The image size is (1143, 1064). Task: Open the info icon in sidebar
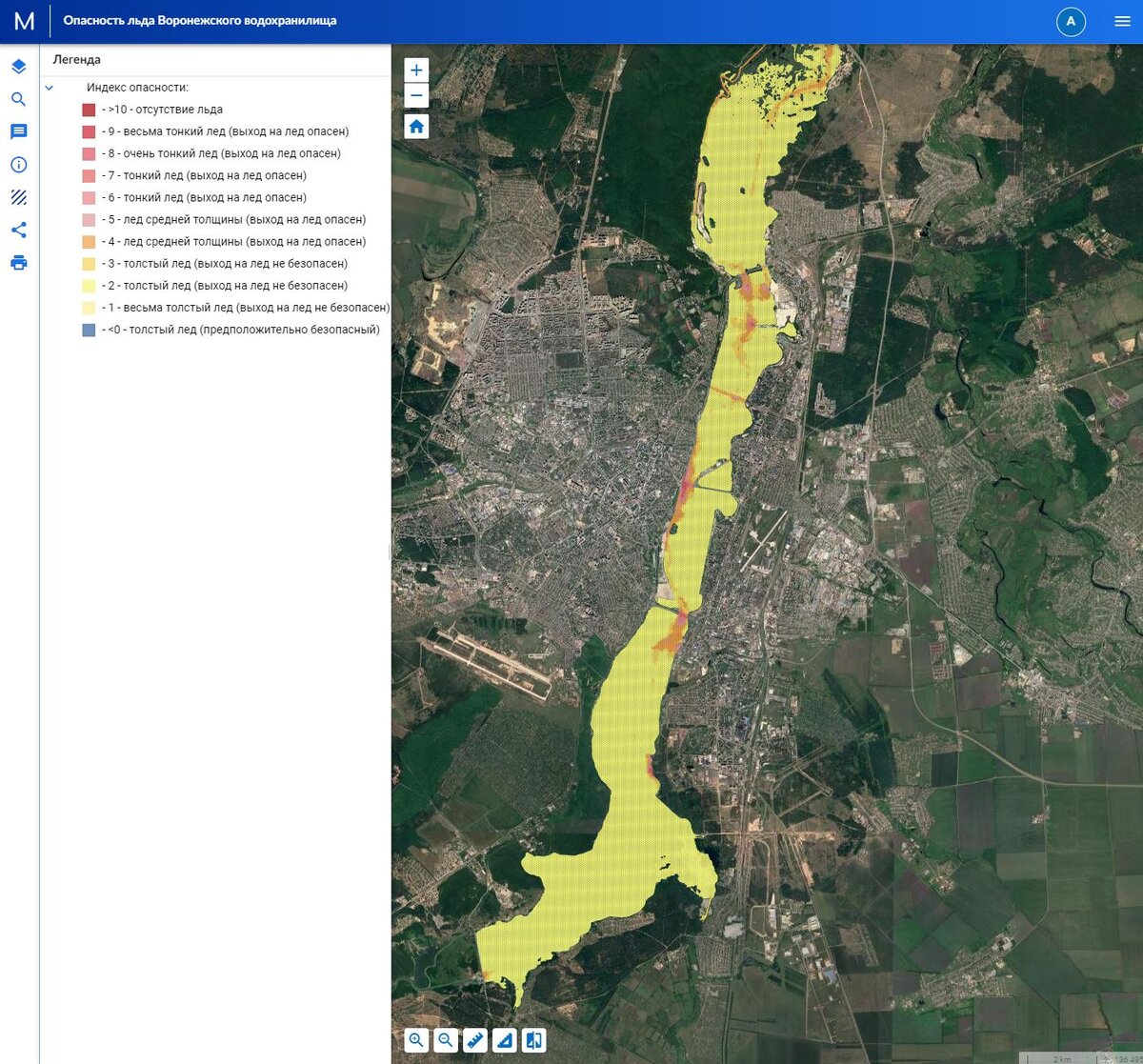[x=19, y=165]
